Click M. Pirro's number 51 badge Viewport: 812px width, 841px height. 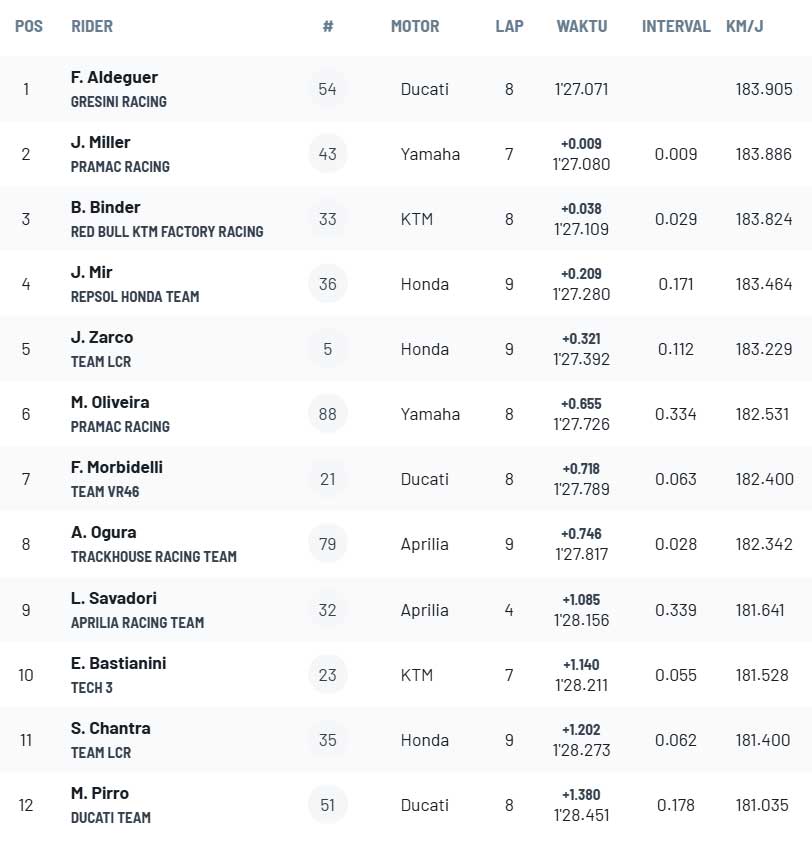tap(328, 805)
